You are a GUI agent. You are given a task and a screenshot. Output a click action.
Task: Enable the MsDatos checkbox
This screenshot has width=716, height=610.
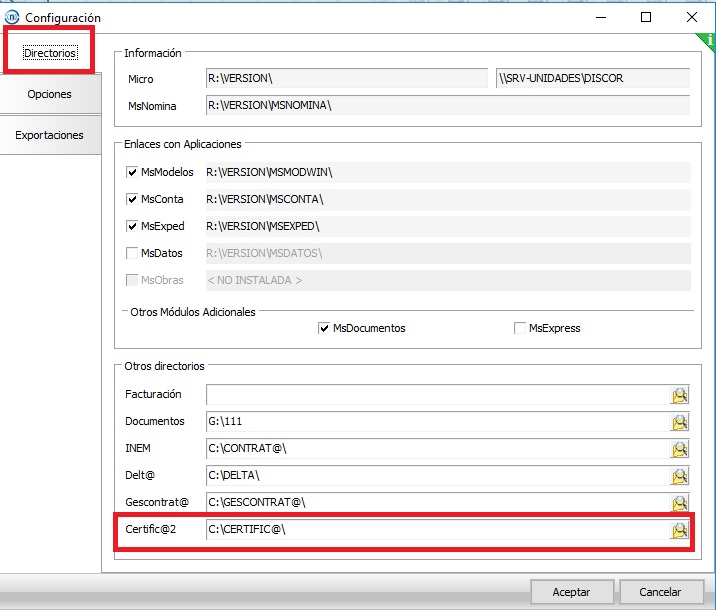tap(132, 253)
